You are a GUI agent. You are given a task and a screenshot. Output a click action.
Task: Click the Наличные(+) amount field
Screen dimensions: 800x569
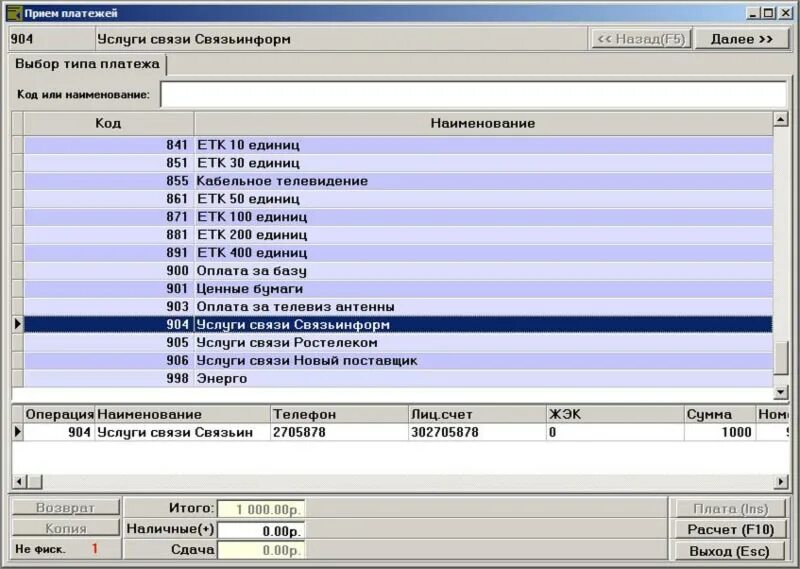tap(261, 531)
